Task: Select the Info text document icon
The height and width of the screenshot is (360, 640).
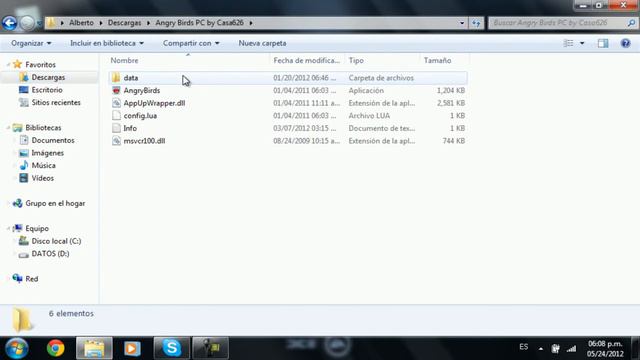Action: (x=116, y=128)
